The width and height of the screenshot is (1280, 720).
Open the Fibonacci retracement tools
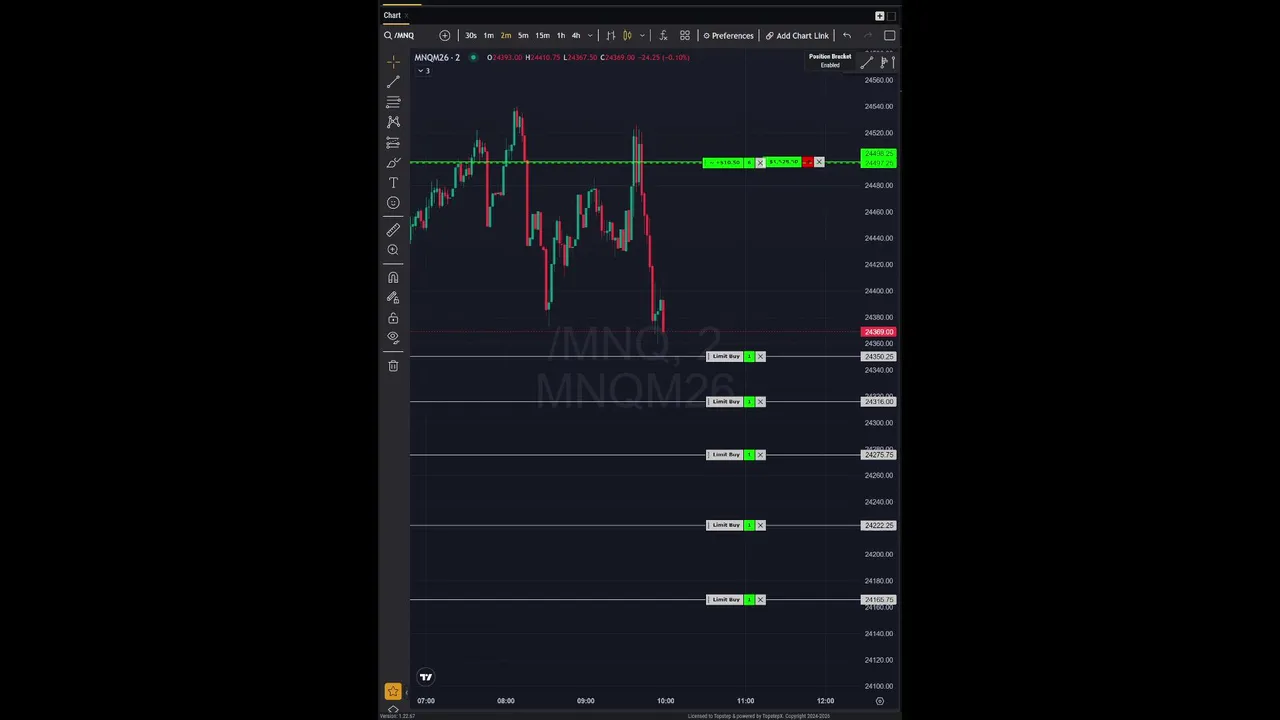tap(393, 102)
